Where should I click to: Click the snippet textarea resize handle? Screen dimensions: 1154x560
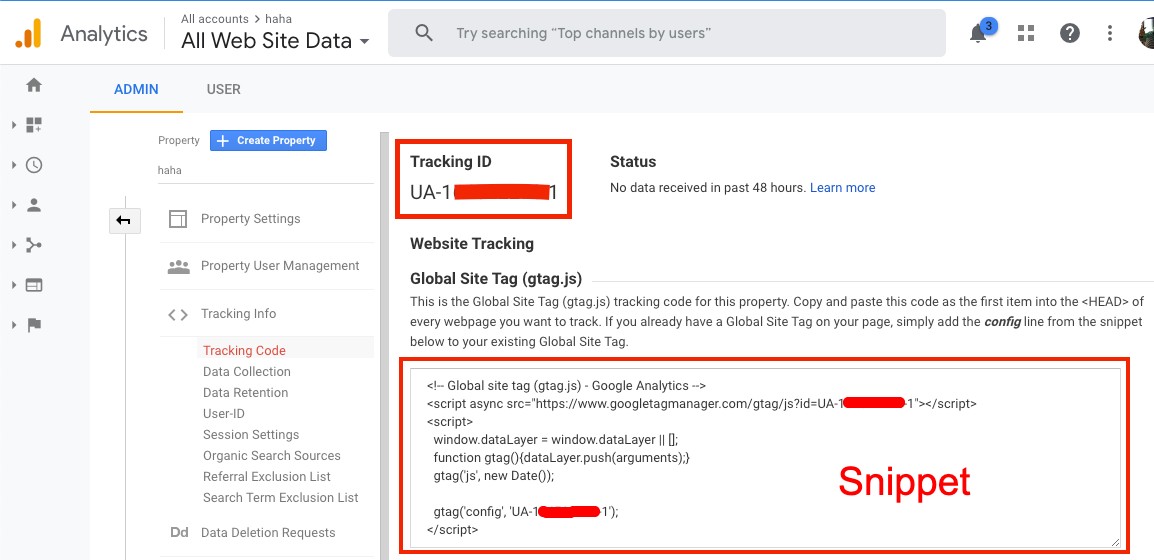[1115, 542]
